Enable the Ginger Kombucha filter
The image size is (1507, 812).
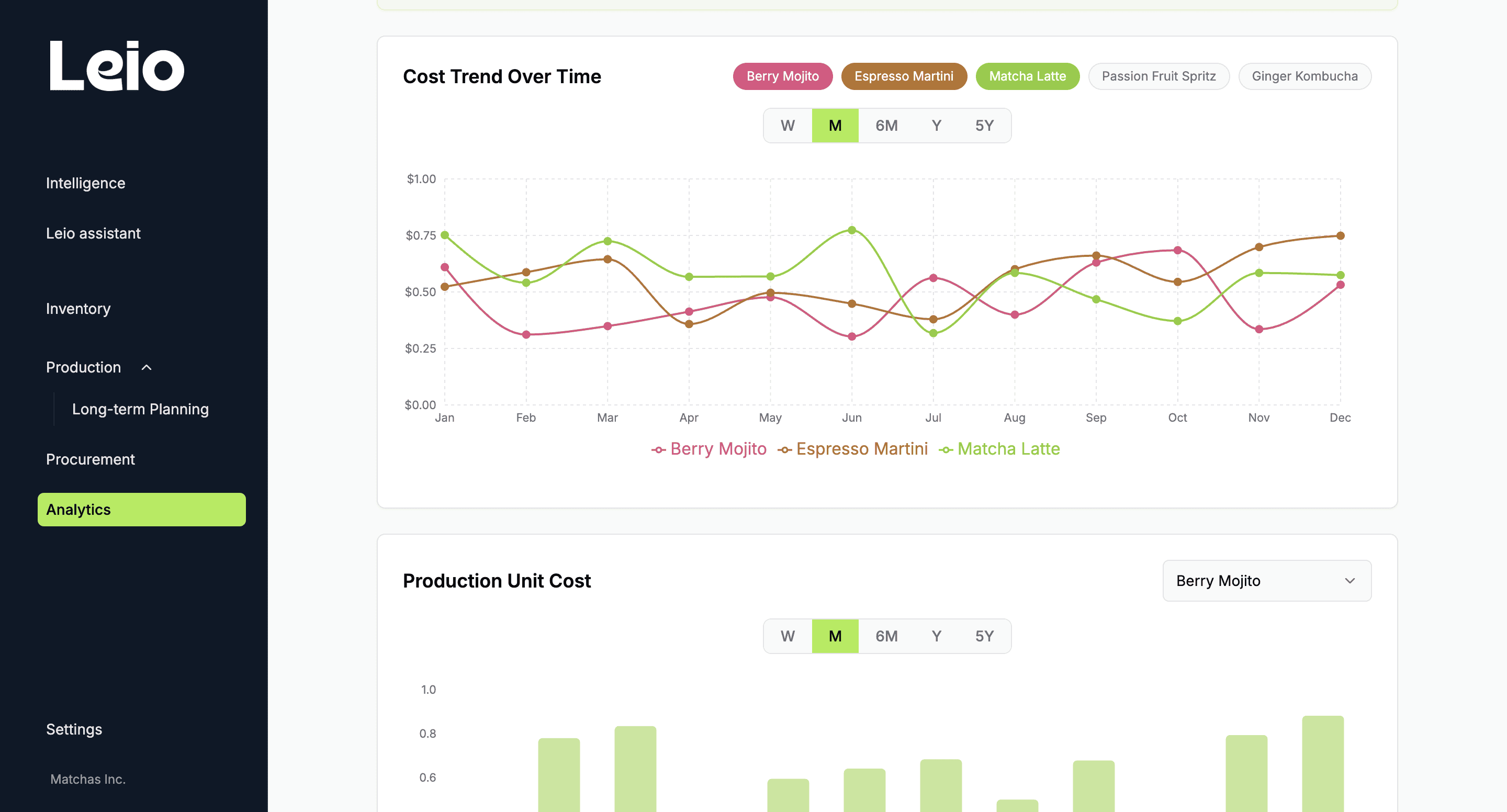pyautogui.click(x=1304, y=76)
